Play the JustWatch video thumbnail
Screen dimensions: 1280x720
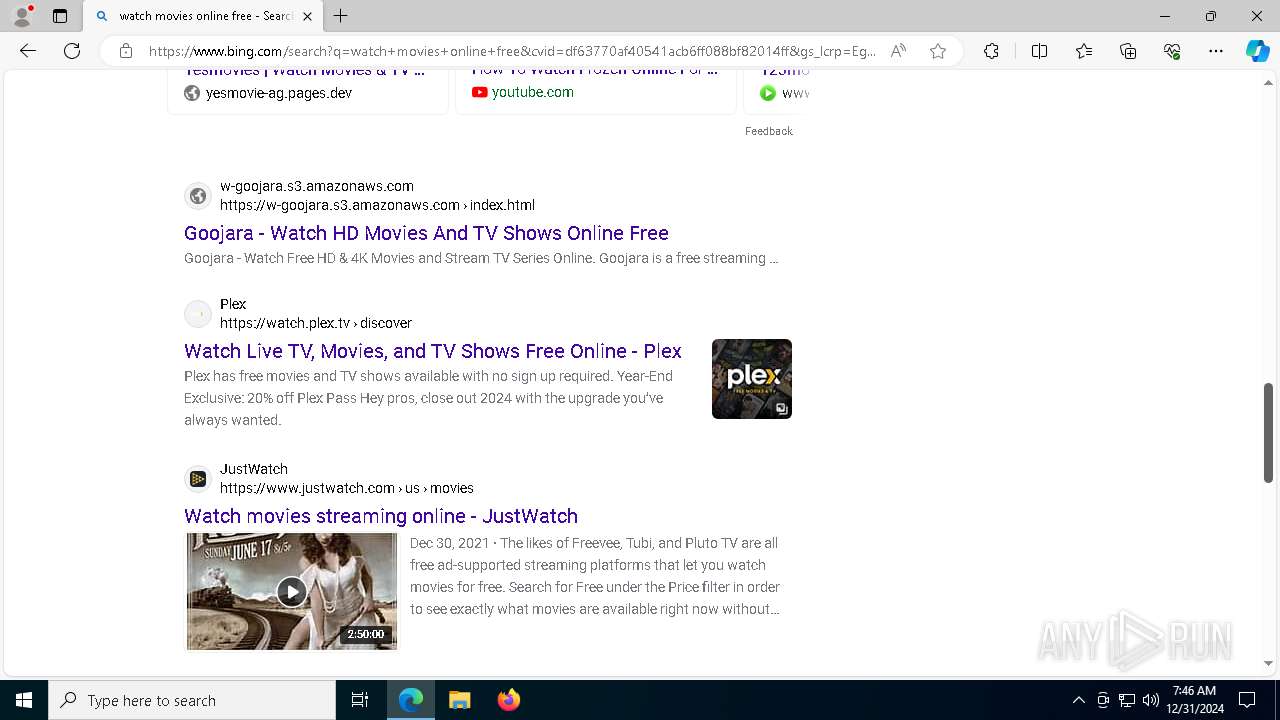[x=292, y=591]
